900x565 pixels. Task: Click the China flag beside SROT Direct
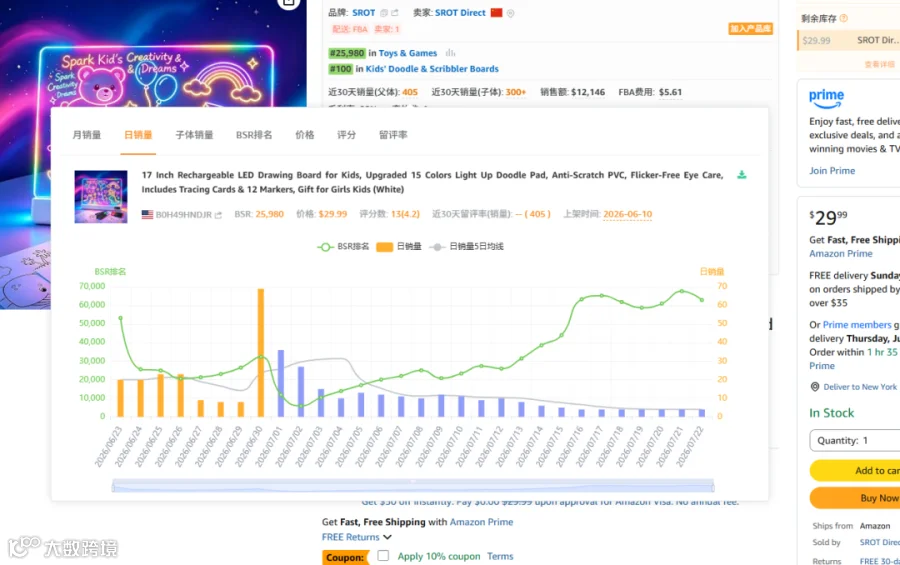[496, 13]
